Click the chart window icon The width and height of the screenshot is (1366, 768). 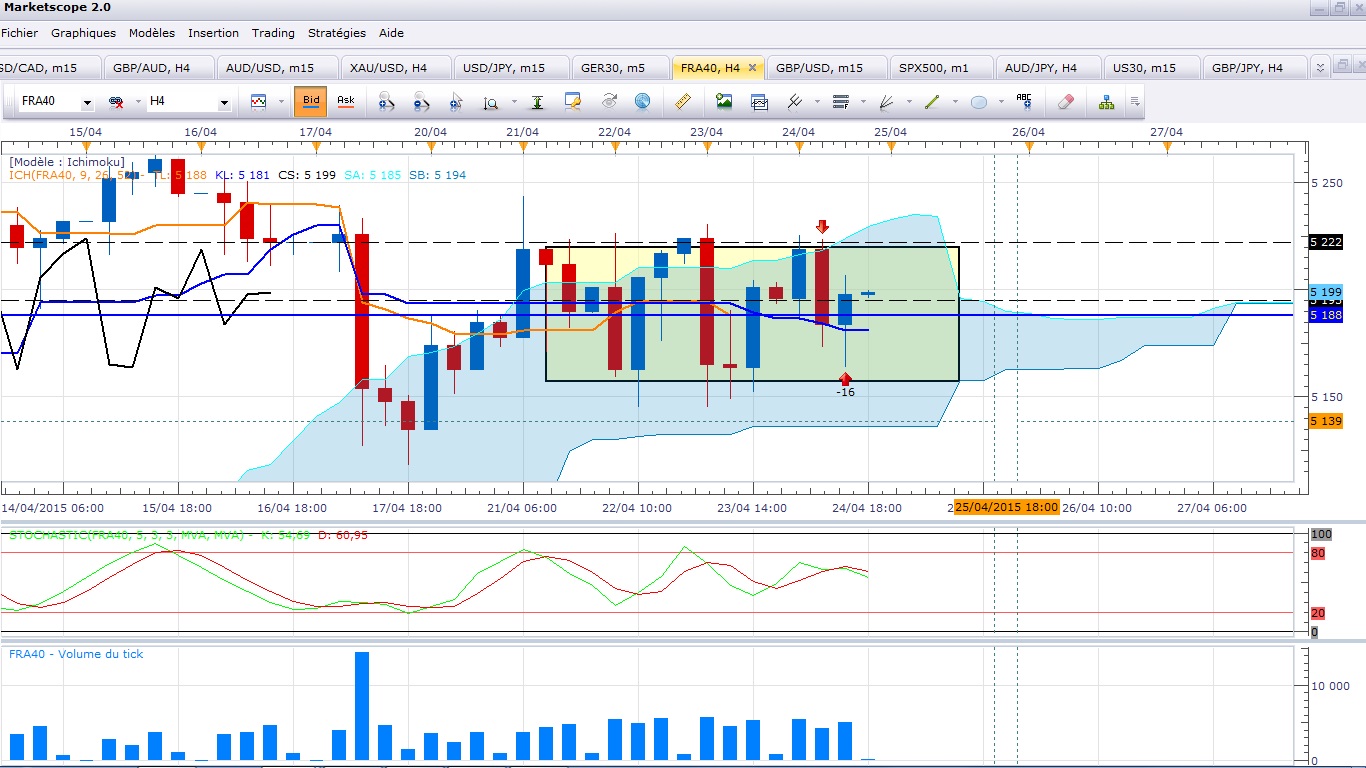click(x=759, y=102)
